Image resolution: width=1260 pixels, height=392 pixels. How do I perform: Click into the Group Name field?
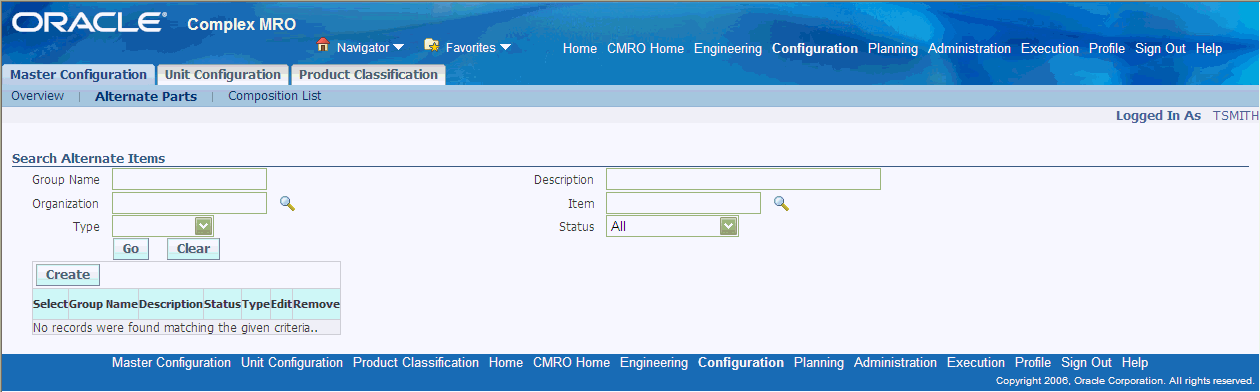pyautogui.click(x=190, y=179)
